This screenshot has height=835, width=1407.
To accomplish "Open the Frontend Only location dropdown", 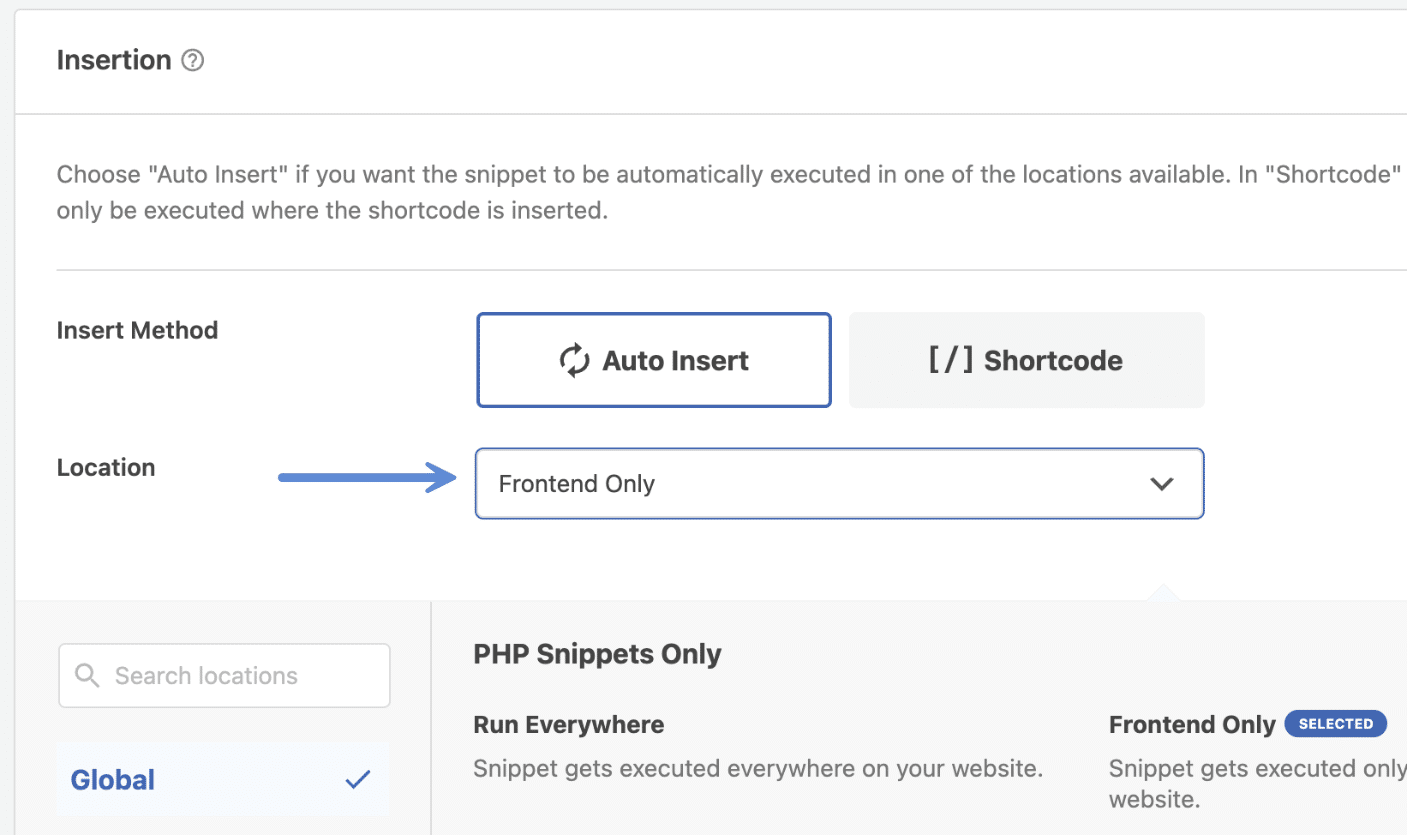I will 838,483.
